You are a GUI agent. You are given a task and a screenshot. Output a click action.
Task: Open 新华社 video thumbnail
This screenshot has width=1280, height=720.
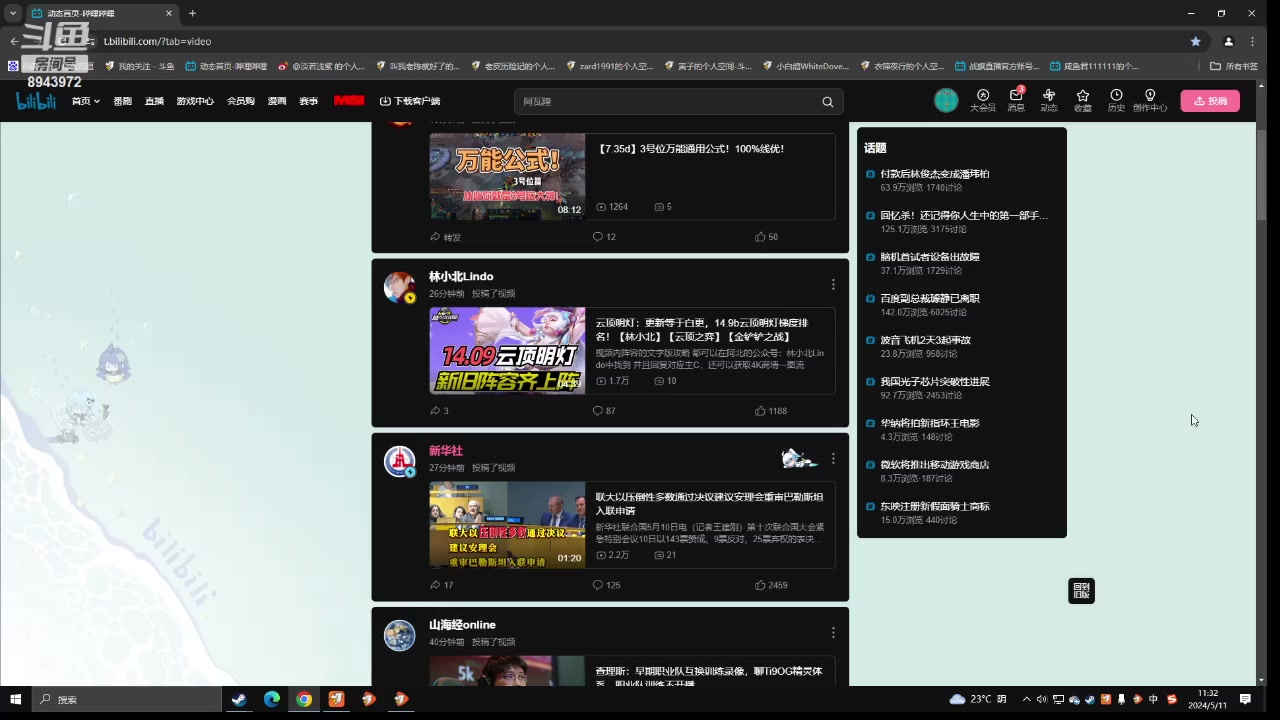507,525
